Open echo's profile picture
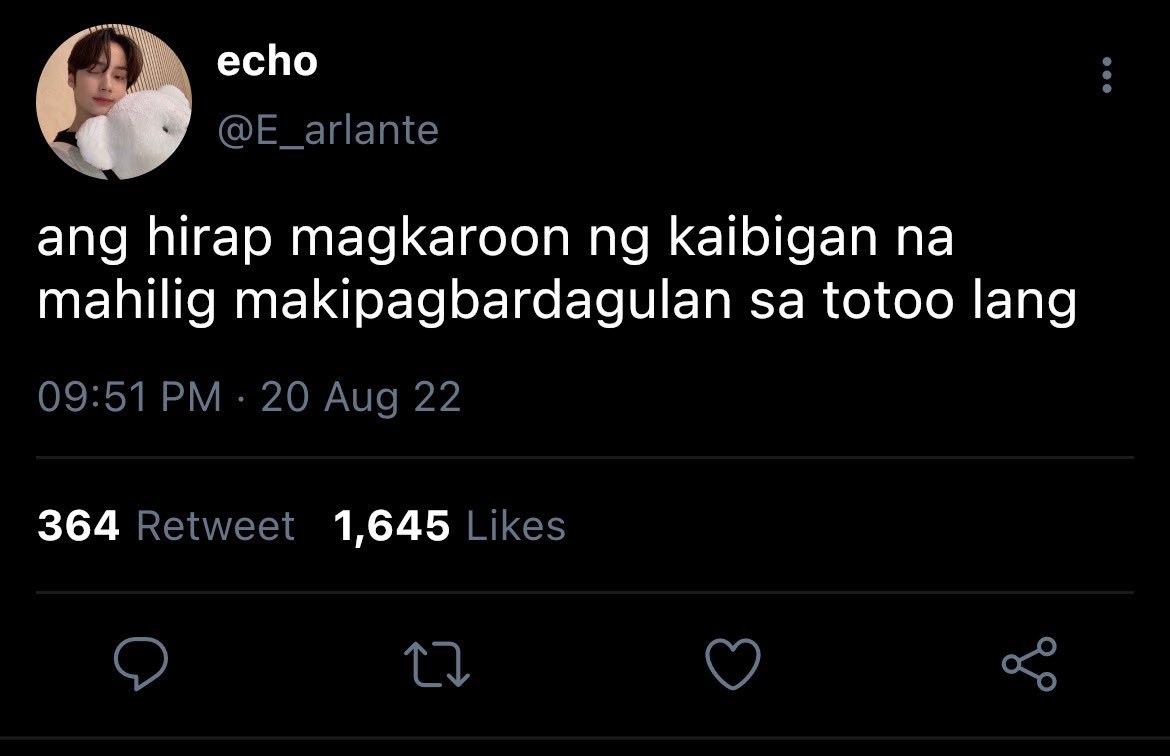This screenshot has height=756, width=1170. point(113,102)
